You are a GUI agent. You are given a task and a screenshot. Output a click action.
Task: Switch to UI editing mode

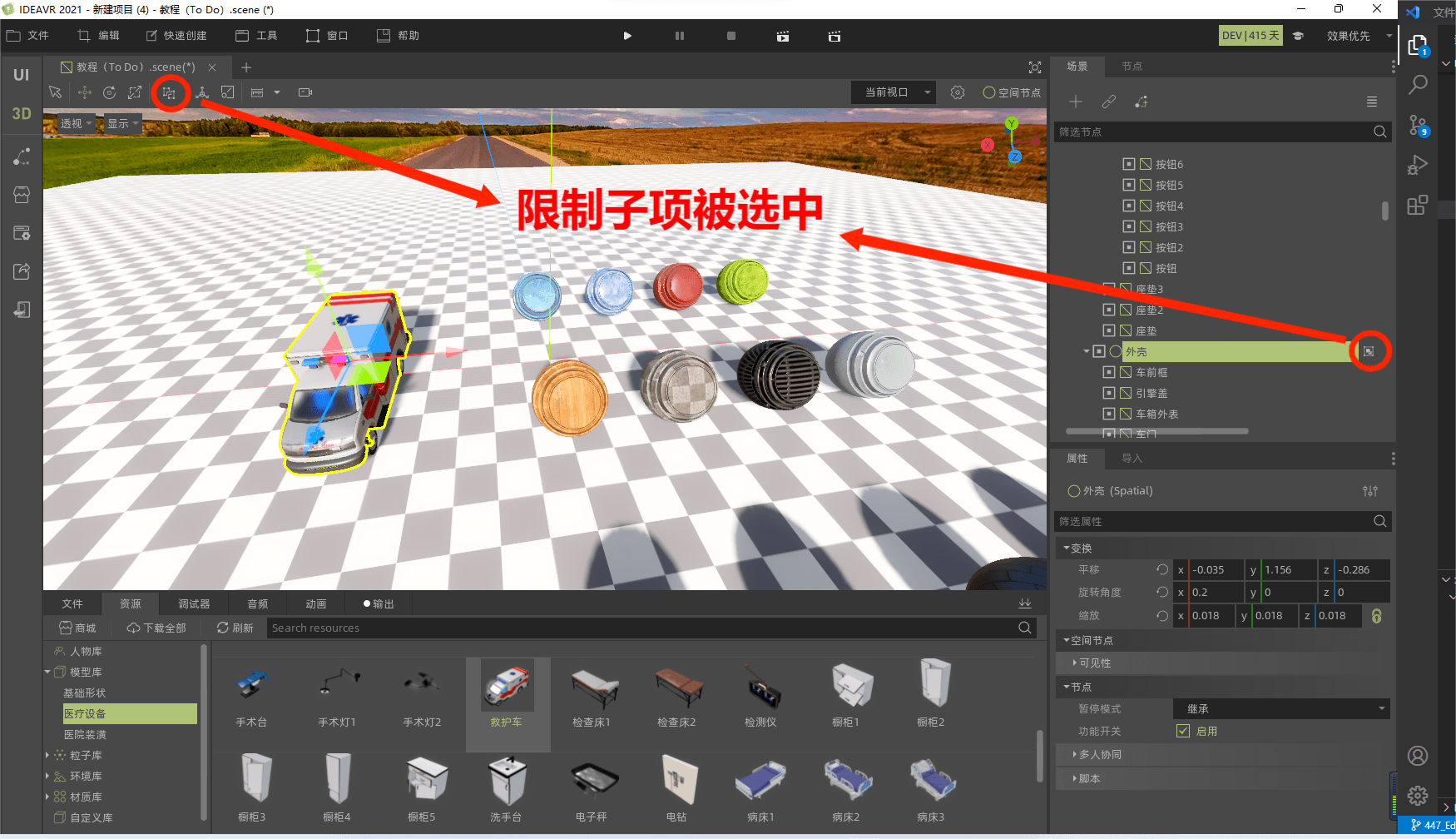point(22,75)
